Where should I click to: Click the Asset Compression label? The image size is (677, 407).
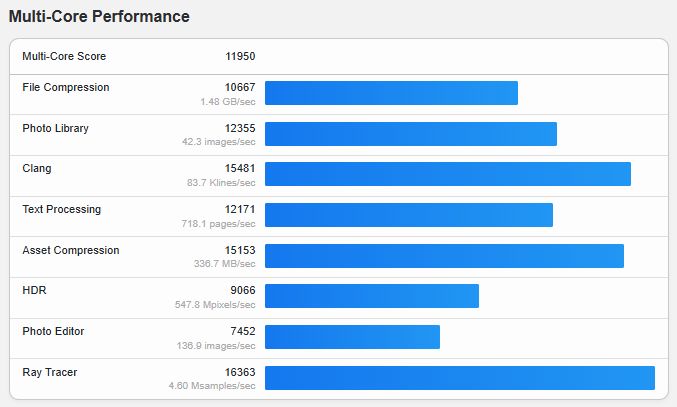coord(71,250)
